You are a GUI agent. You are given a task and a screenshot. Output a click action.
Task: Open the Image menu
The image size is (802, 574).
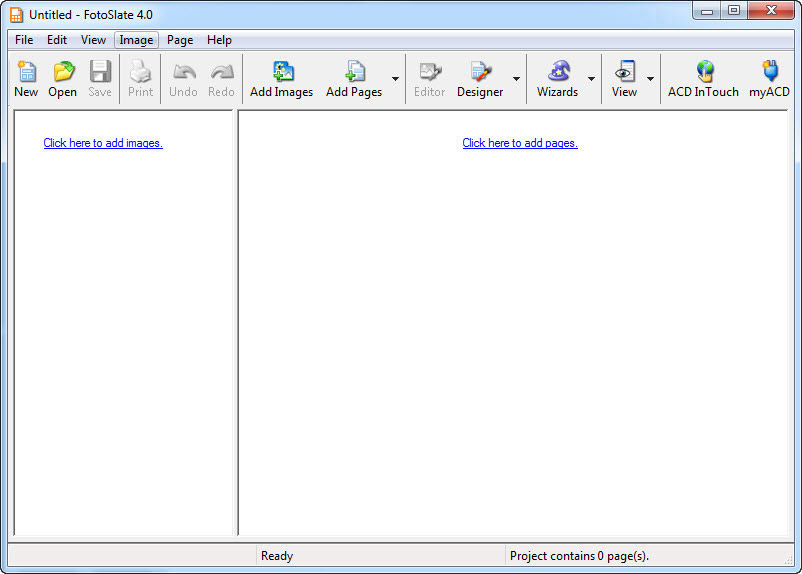136,40
